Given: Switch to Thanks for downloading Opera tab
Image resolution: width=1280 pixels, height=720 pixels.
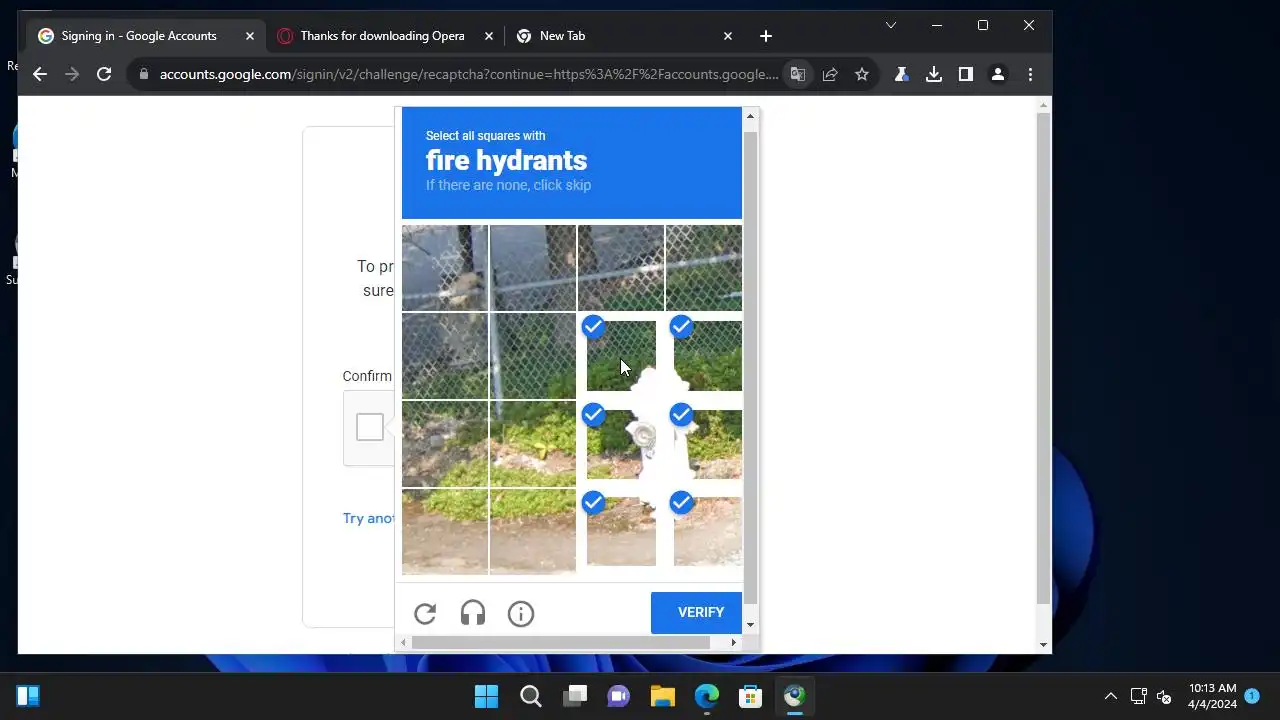Looking at the screenshot, I should pos(386,36).
